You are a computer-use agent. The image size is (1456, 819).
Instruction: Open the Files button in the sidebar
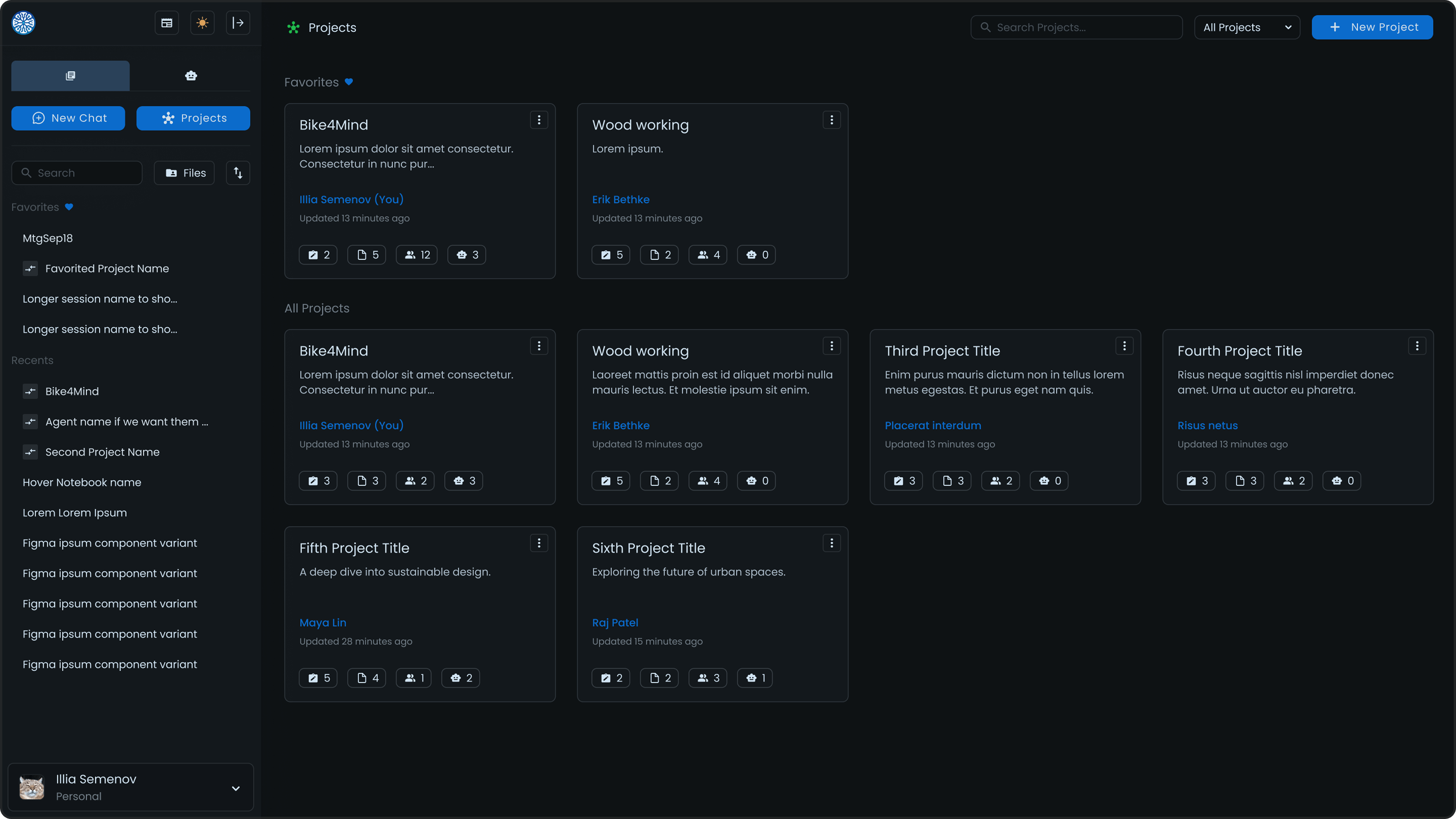[x=184, y=173]
